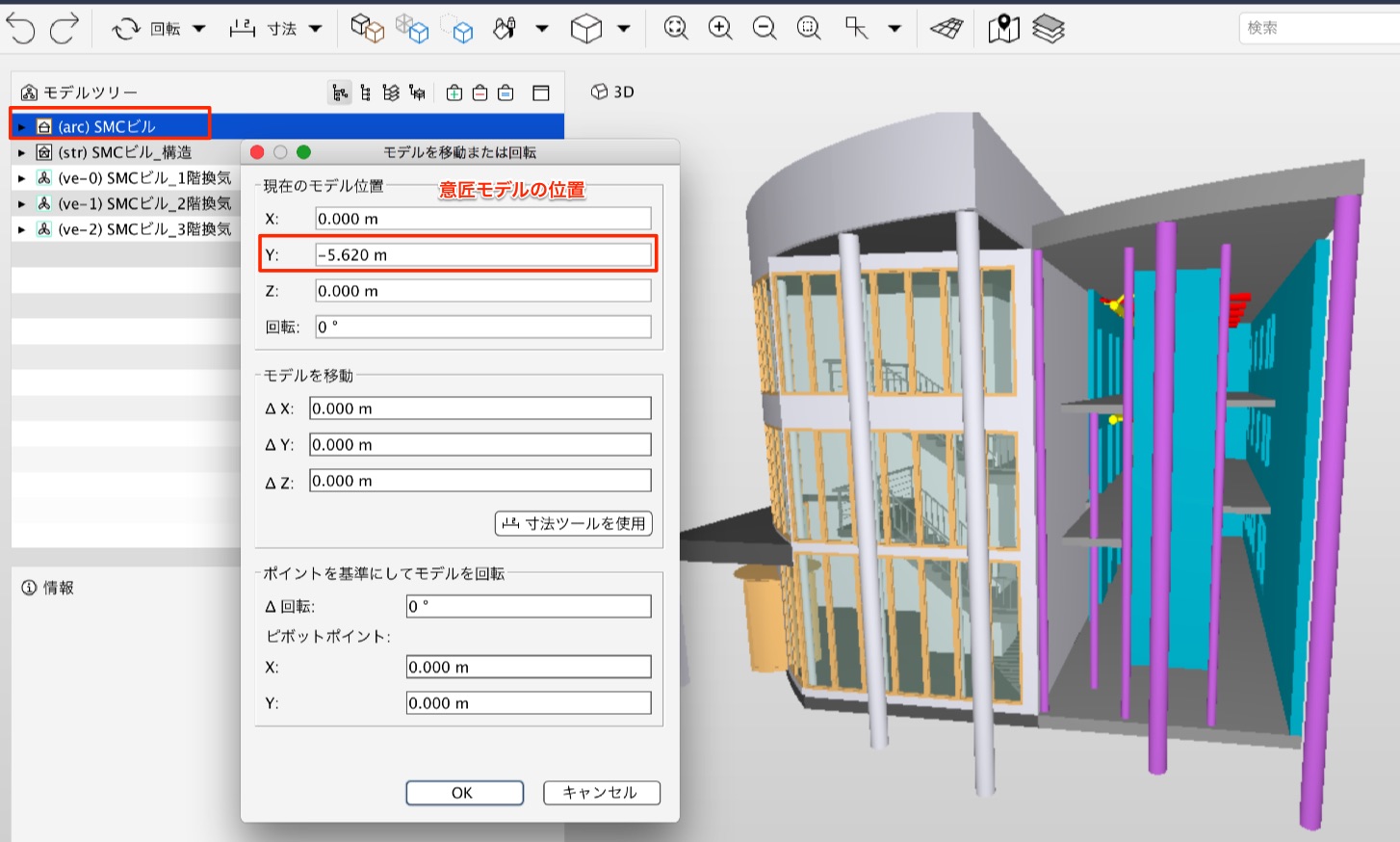Click the 情報 panel header
The width and height of the screenshot is (1400, 842).
(48, 588)
